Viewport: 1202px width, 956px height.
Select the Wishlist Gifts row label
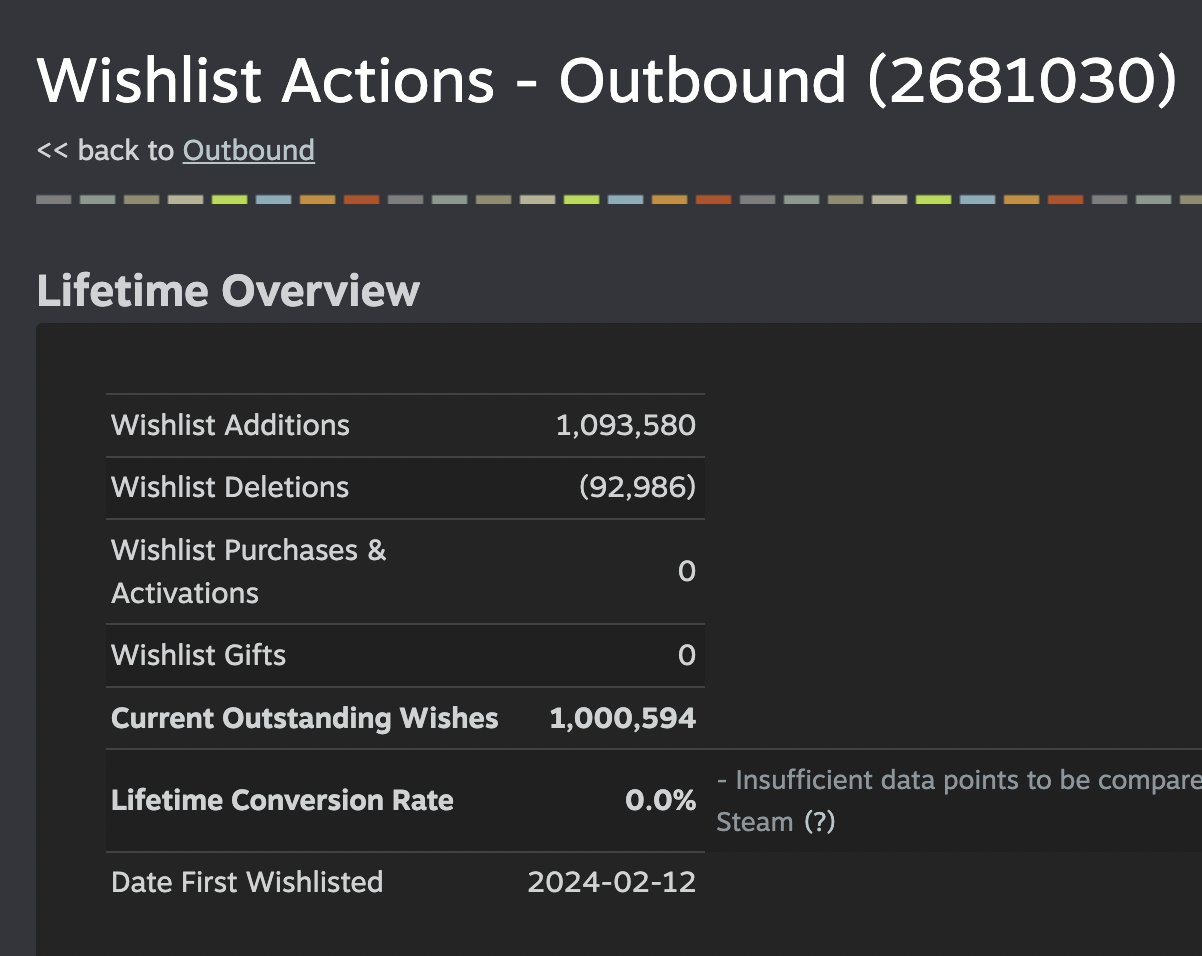pyautogui.click(x=198, y=655)
